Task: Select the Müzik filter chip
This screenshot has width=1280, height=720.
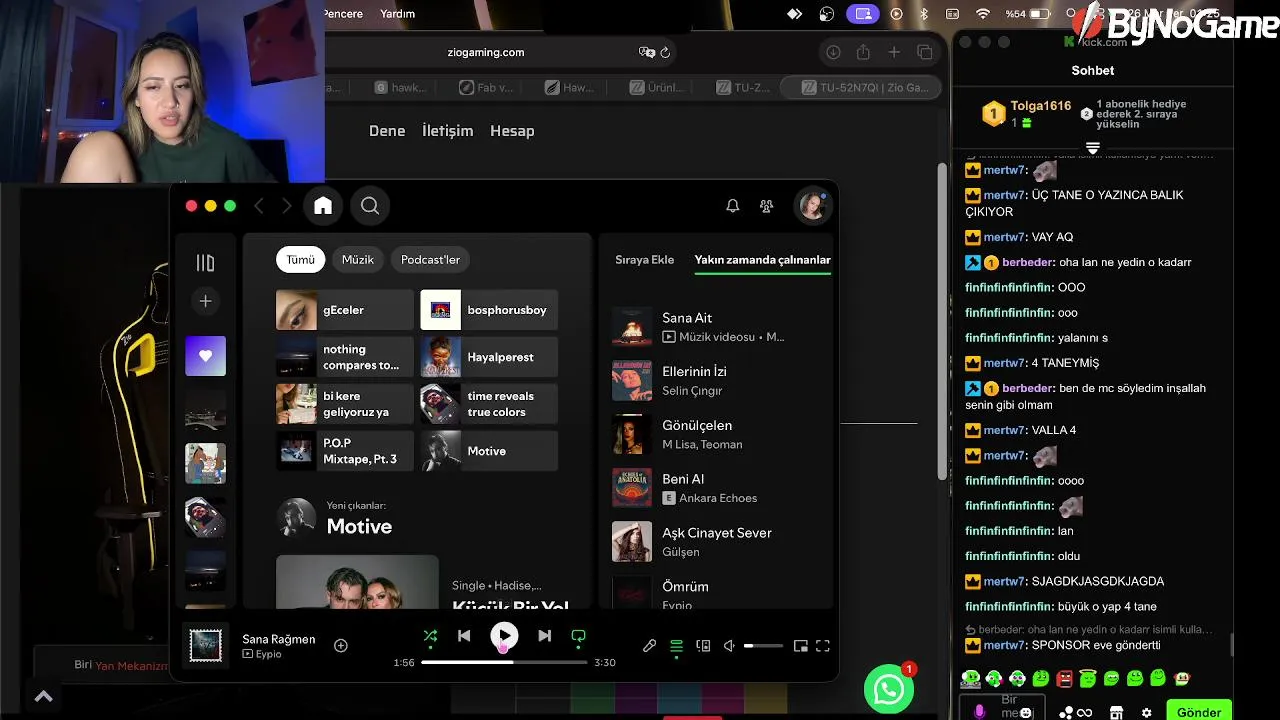Action: tap(358, 260)
